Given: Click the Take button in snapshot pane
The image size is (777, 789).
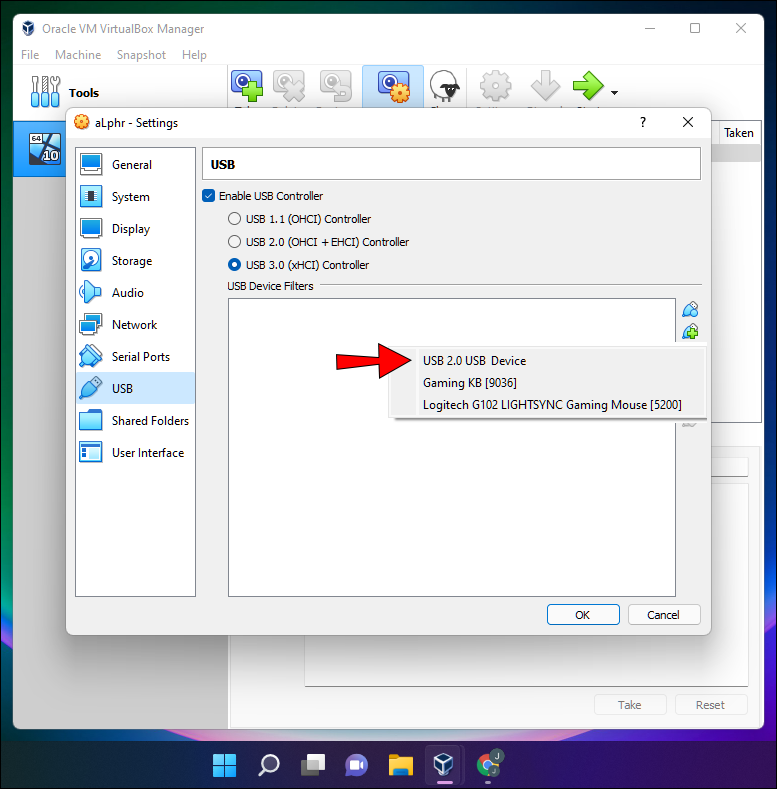Looking at the screenshot, I should click(630, 705).
